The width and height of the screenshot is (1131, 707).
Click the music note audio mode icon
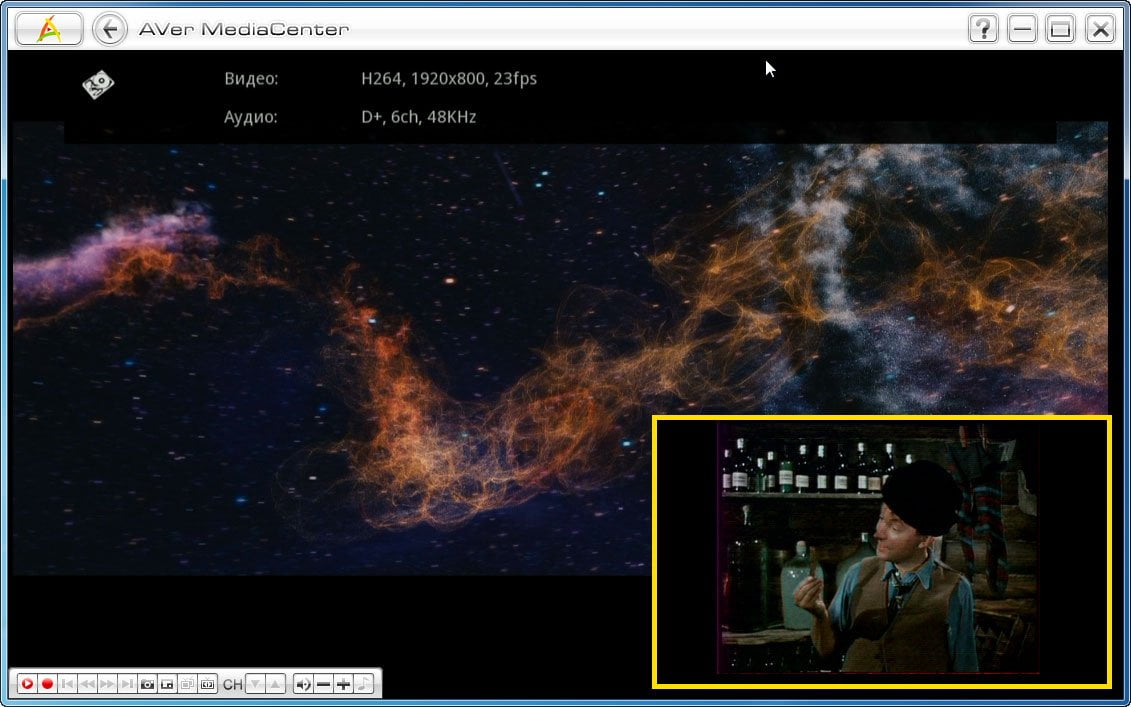364,683
